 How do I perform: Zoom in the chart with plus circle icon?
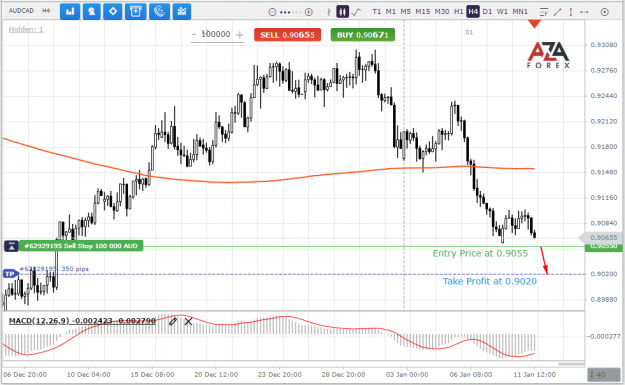tap(309, 12)
